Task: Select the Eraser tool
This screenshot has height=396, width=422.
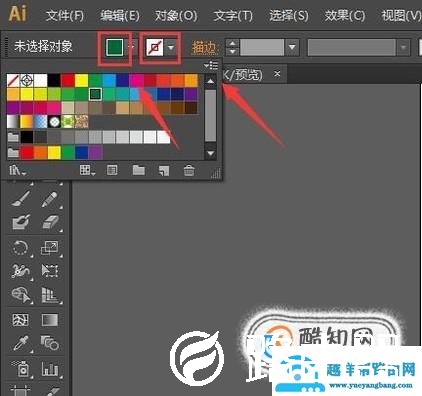Action: pyautogui.click(x=50, y=222)
